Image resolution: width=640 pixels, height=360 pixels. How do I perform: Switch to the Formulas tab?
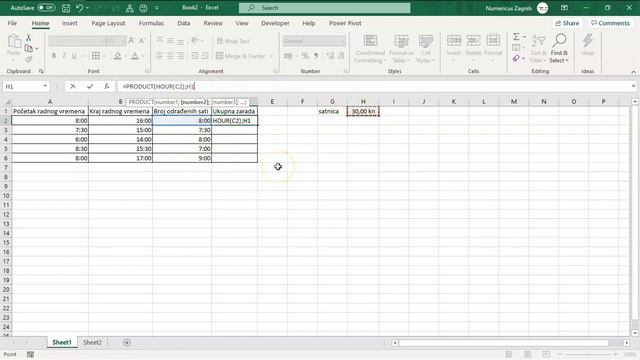(151, 23)
